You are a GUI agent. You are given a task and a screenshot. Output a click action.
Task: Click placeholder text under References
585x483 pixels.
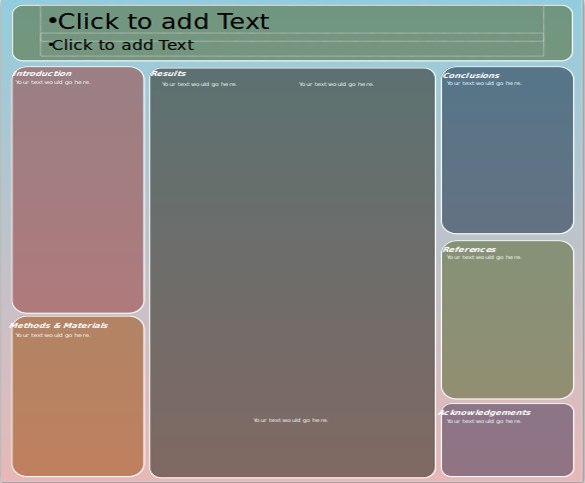pyautogui.click(x=484, y=257)
